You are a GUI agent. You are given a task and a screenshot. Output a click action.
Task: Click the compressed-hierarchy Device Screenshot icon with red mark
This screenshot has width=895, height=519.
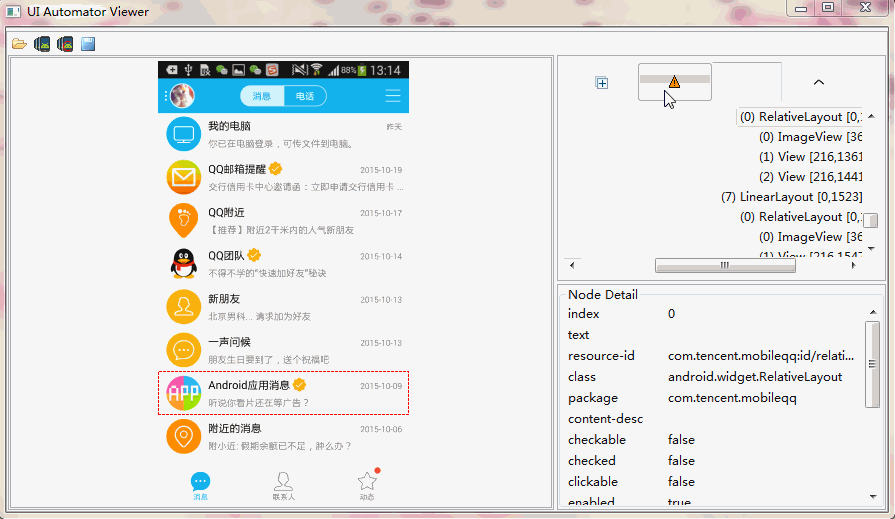pyautogui.click(x=64, y=44)
